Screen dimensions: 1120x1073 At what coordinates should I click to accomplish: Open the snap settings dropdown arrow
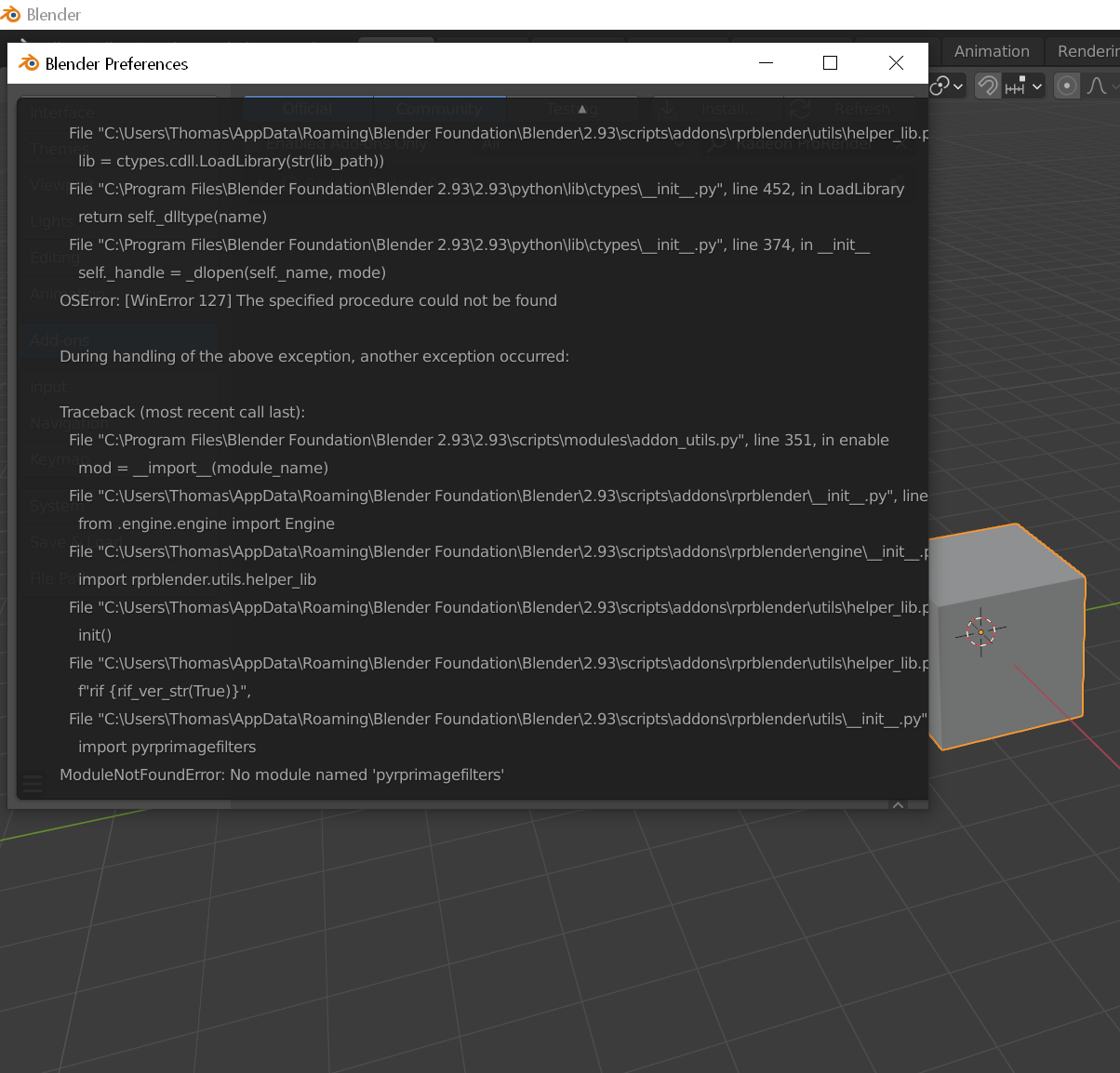(1035, 86)
